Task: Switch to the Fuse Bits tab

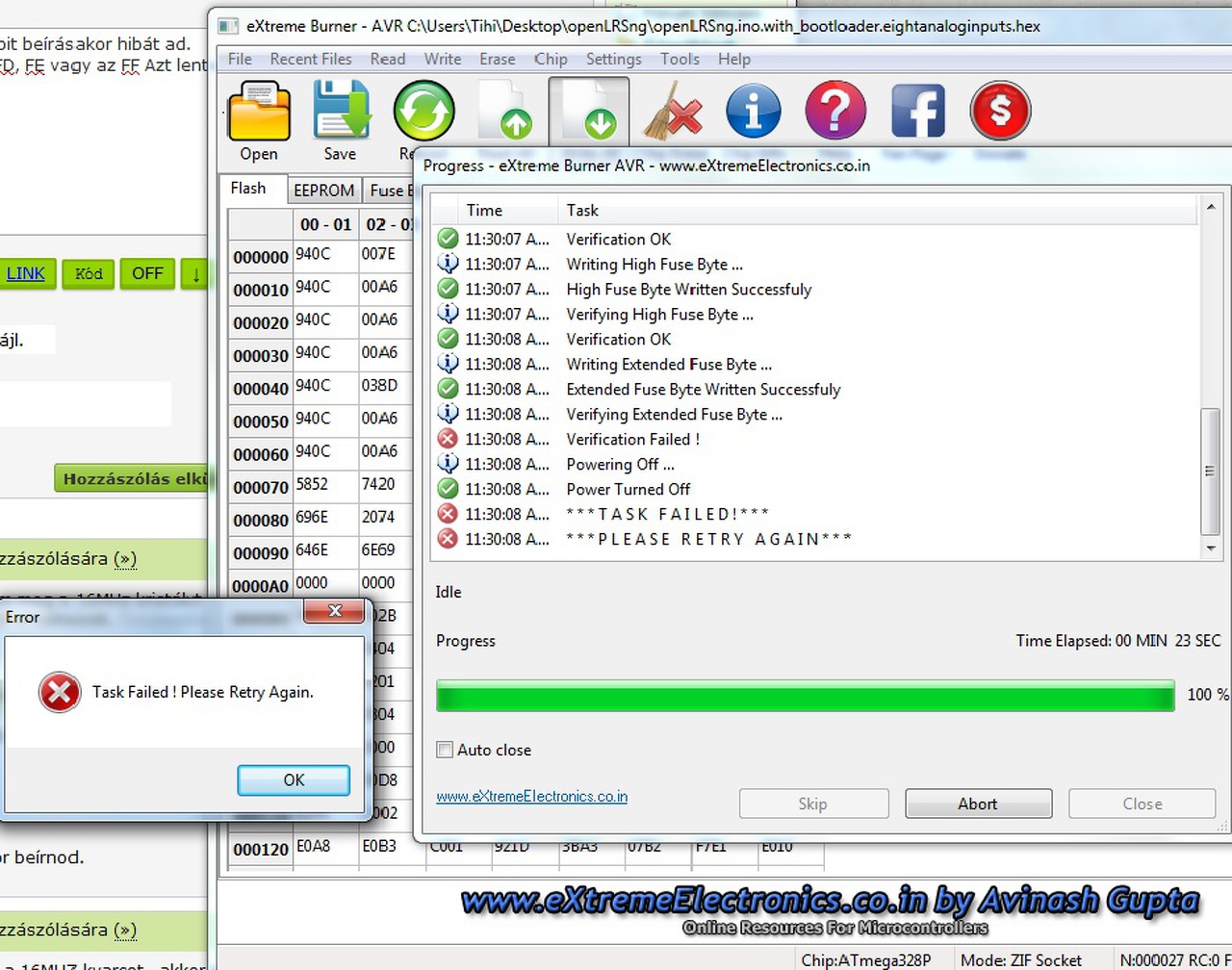Action: (391, 191)
